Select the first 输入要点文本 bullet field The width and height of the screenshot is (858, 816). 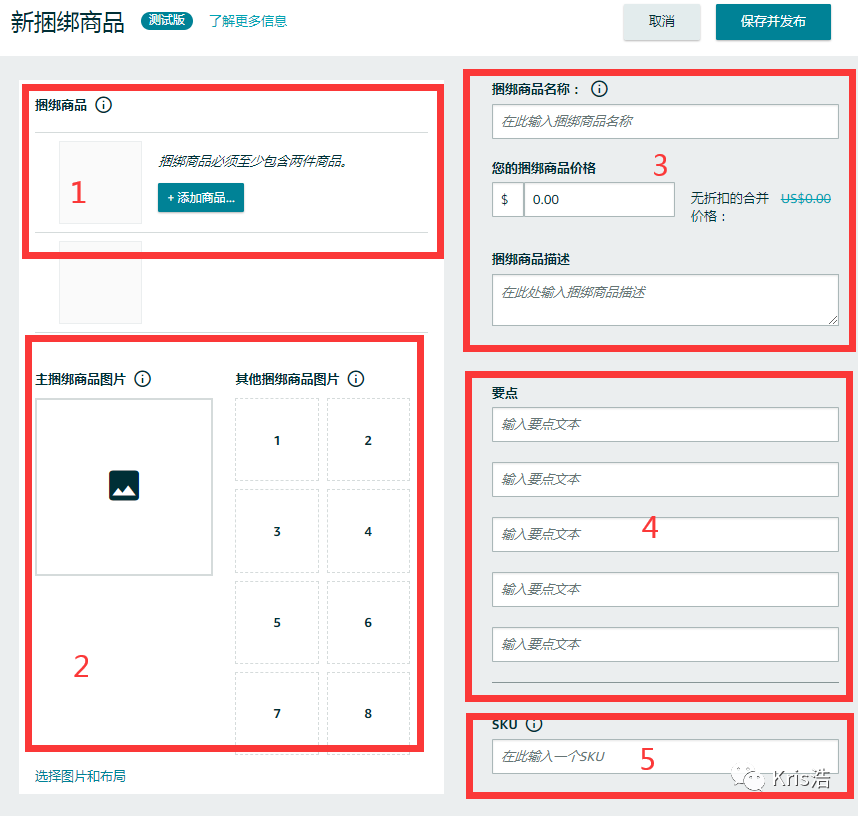(x=665, y=424)
